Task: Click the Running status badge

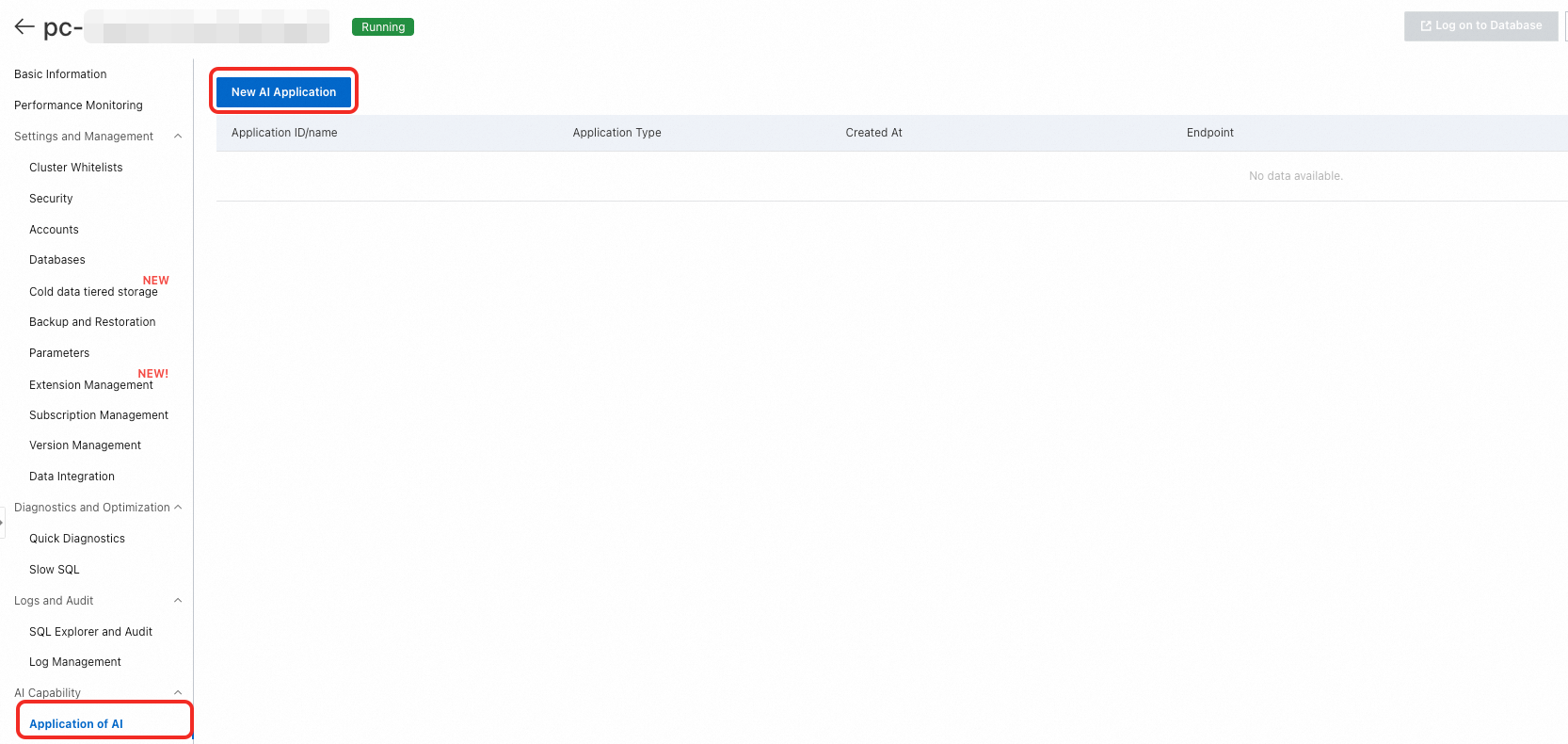Action: 383,27
